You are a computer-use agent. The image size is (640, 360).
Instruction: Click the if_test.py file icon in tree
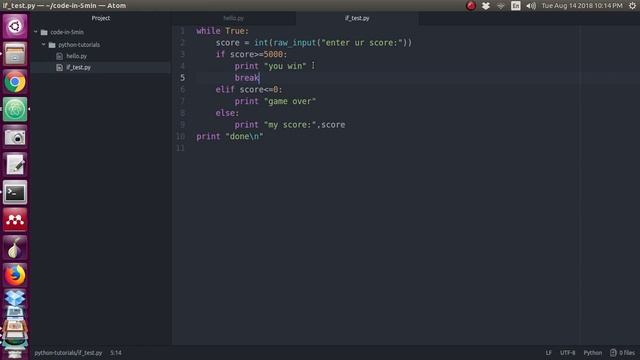tap(60, 67)
